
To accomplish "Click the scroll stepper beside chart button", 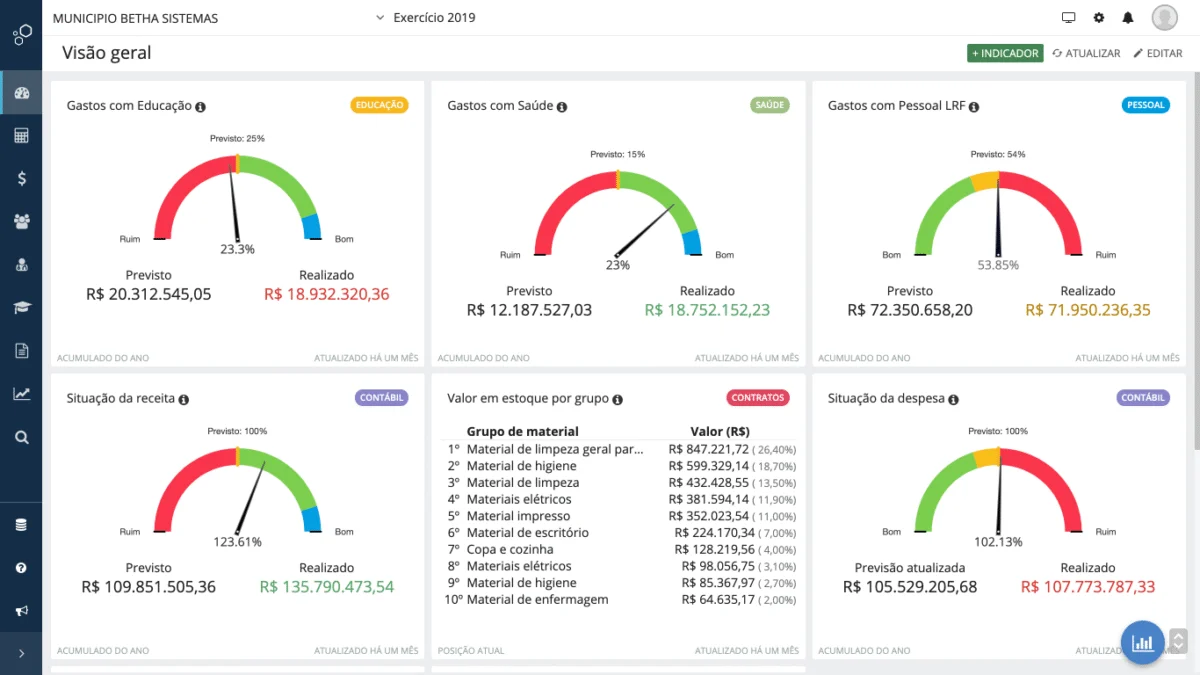I will point(1178,641).
